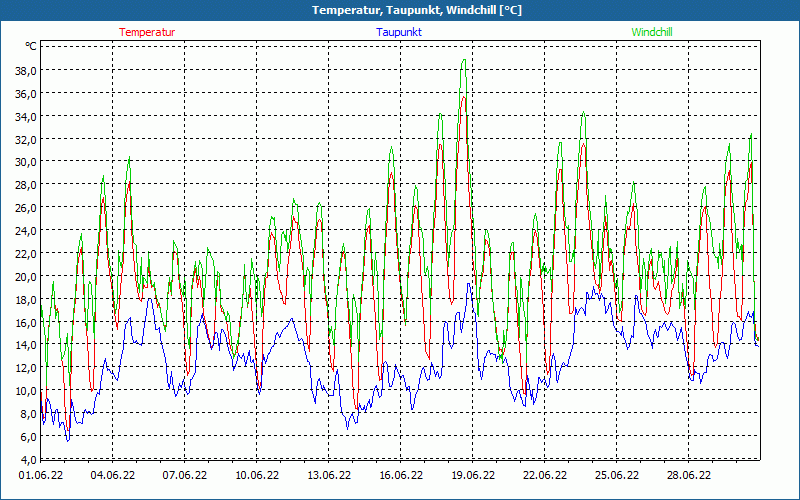800x500 pixels.
Task: Click the 14,0 y-axis value
Action: (26, 344)
